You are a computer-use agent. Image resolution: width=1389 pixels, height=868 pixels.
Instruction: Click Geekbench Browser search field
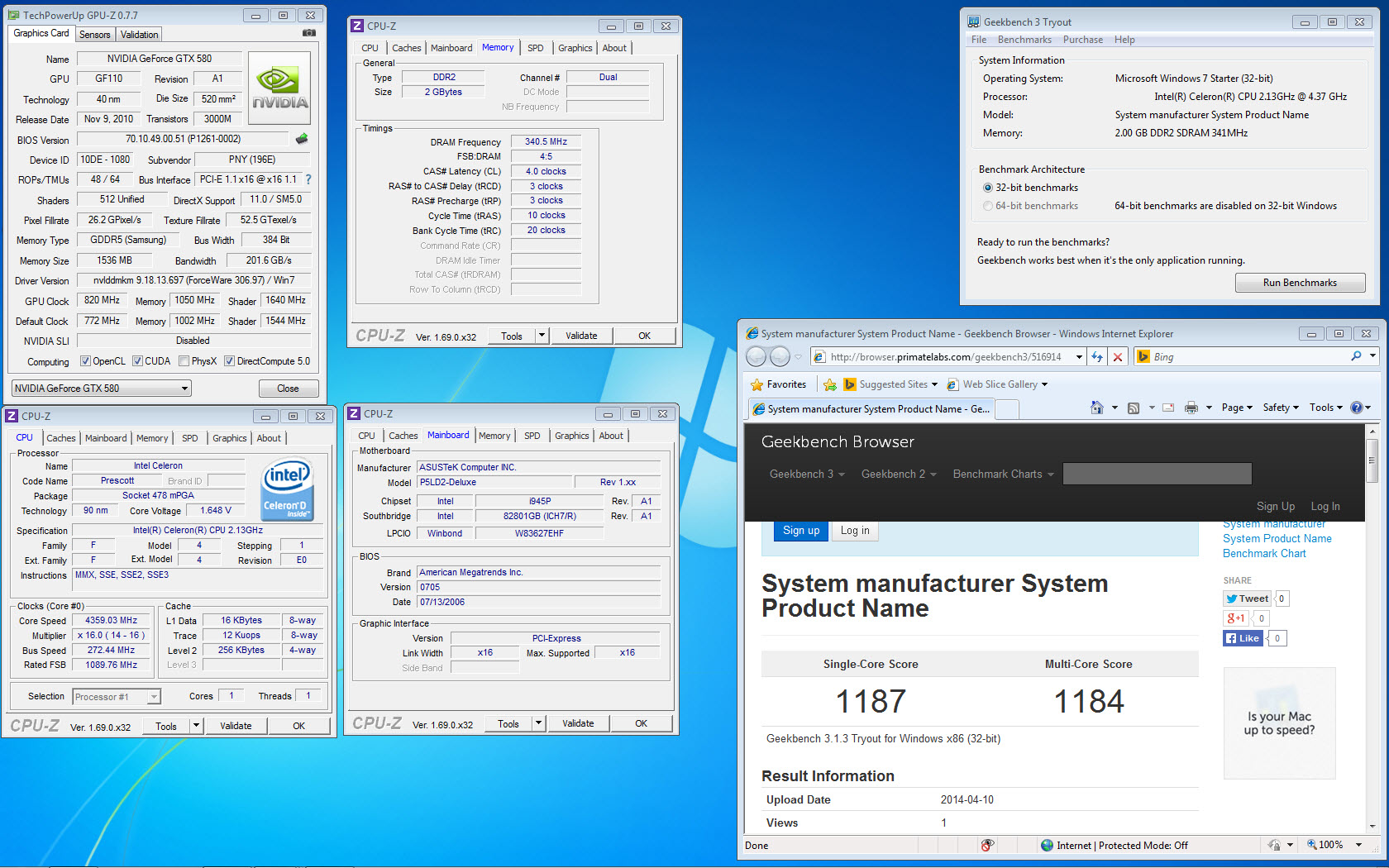tap(1157, 474)
